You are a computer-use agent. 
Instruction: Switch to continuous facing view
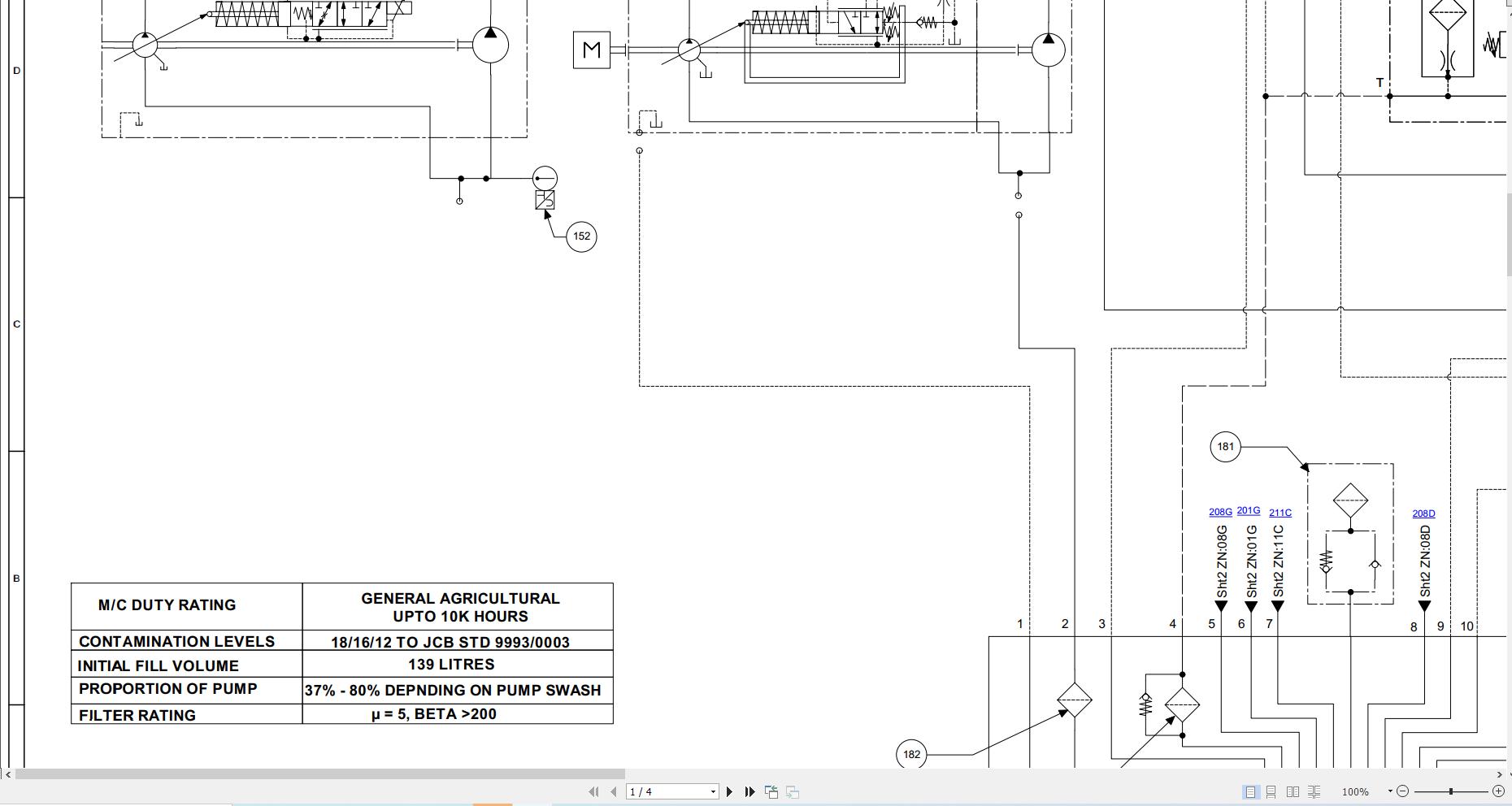pyautogui.click(x=1314, y=791)
